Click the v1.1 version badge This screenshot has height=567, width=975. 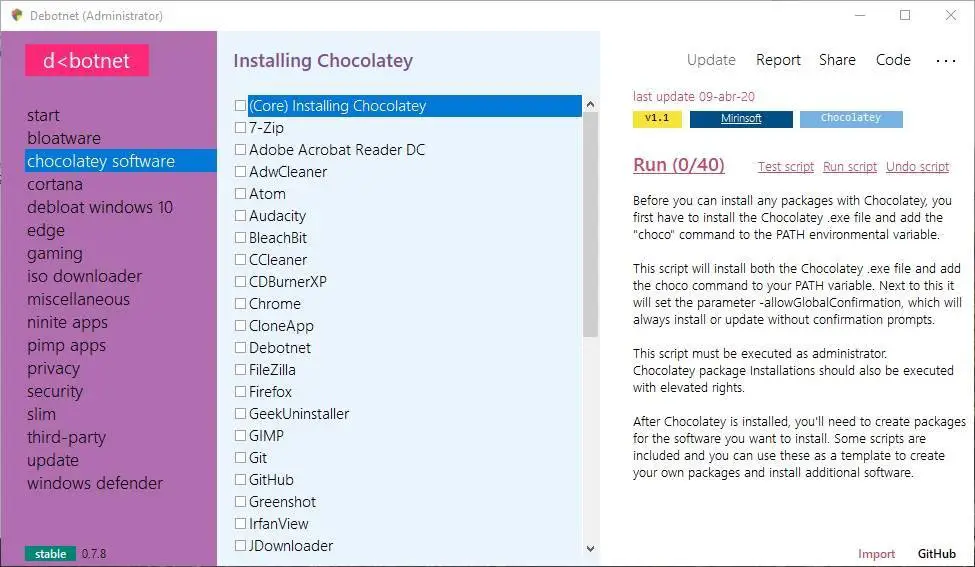coord(657,119)
